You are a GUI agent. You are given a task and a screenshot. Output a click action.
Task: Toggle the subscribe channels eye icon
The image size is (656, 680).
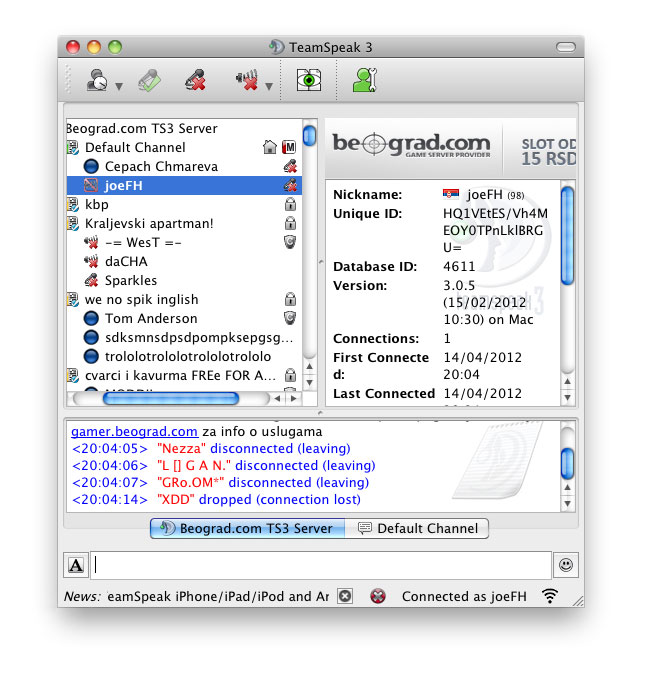[309, 80]
